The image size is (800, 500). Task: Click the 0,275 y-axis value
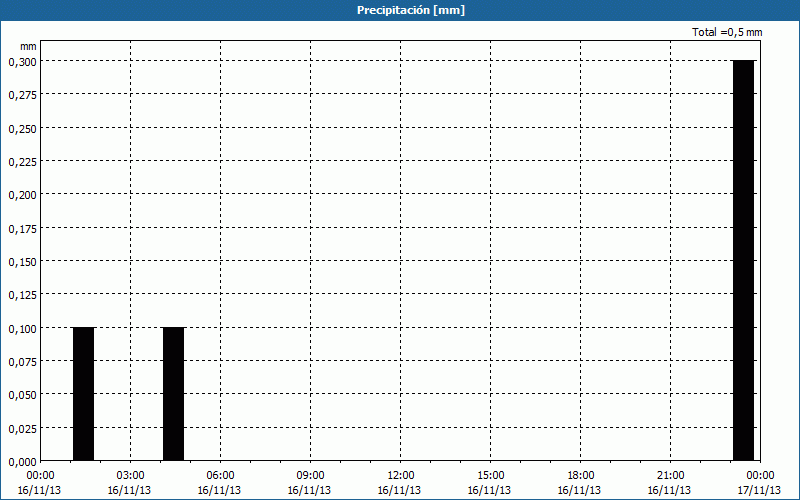pyautogui.click(x=22, y=95)
